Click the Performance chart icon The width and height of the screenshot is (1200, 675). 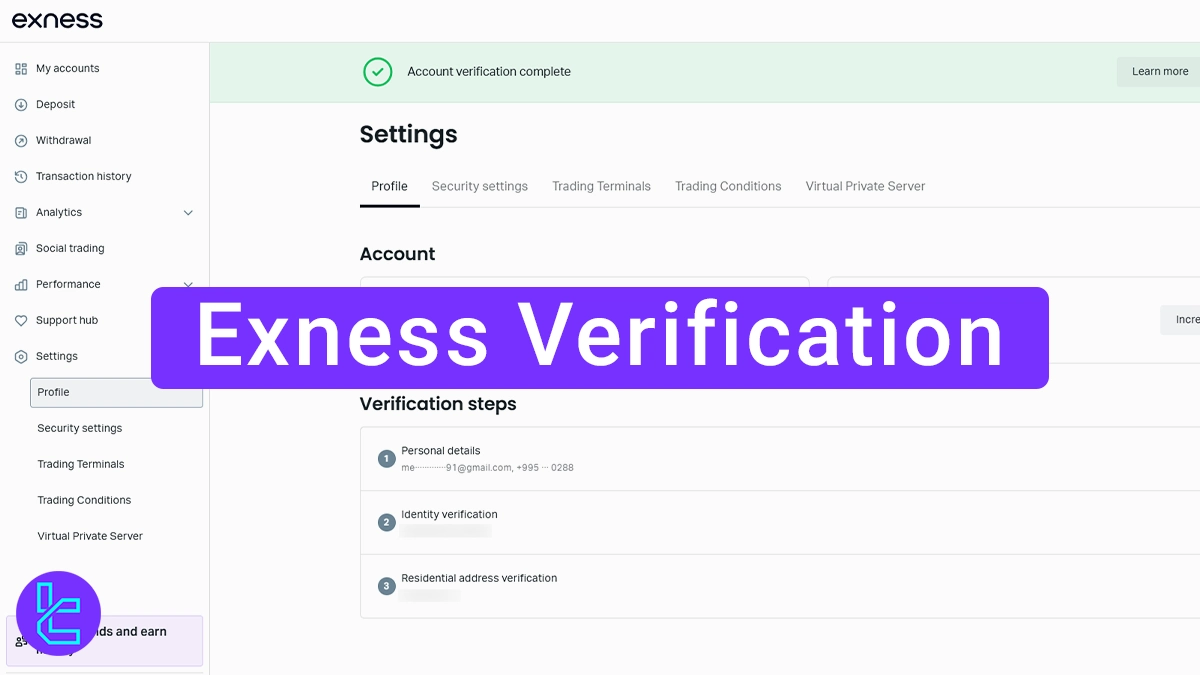(20, 284)
